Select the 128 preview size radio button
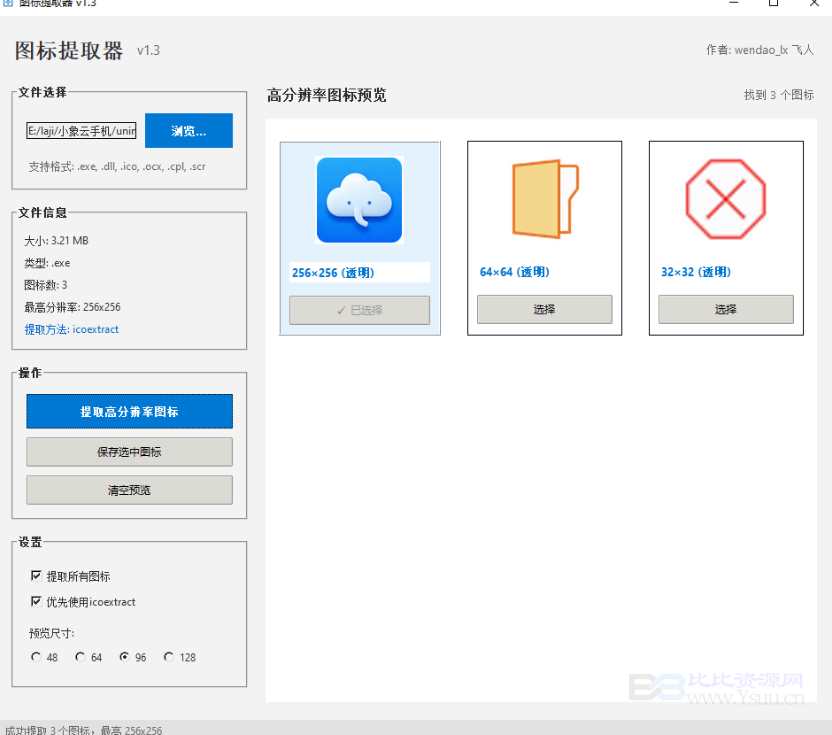The image size is (832, 735). coord(169,657)
